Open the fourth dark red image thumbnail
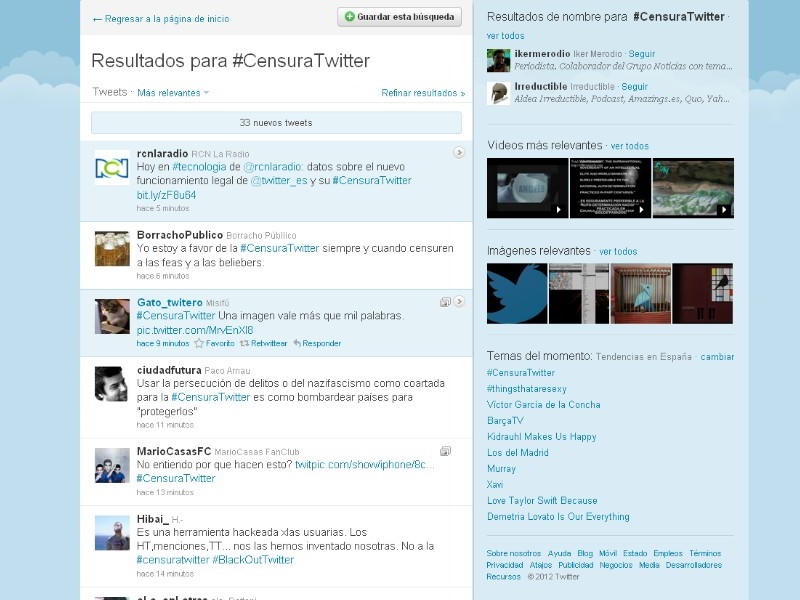Image resolution: width=800 pixels, height=600 pixels. 703,293
